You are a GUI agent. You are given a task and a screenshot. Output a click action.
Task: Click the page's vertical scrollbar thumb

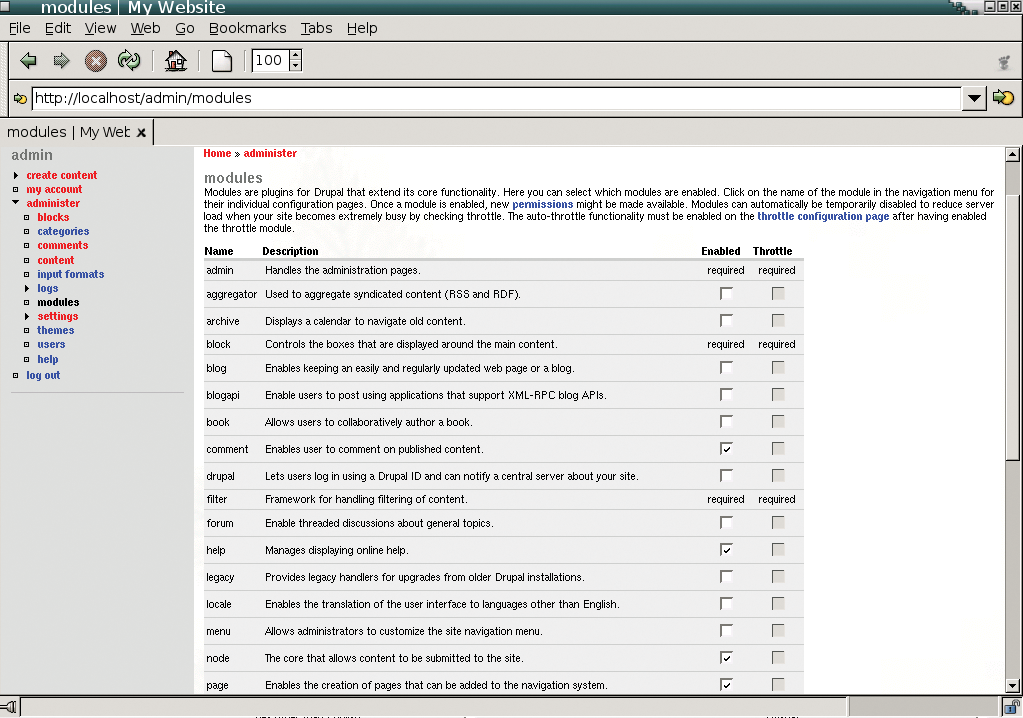[1013, 326]
